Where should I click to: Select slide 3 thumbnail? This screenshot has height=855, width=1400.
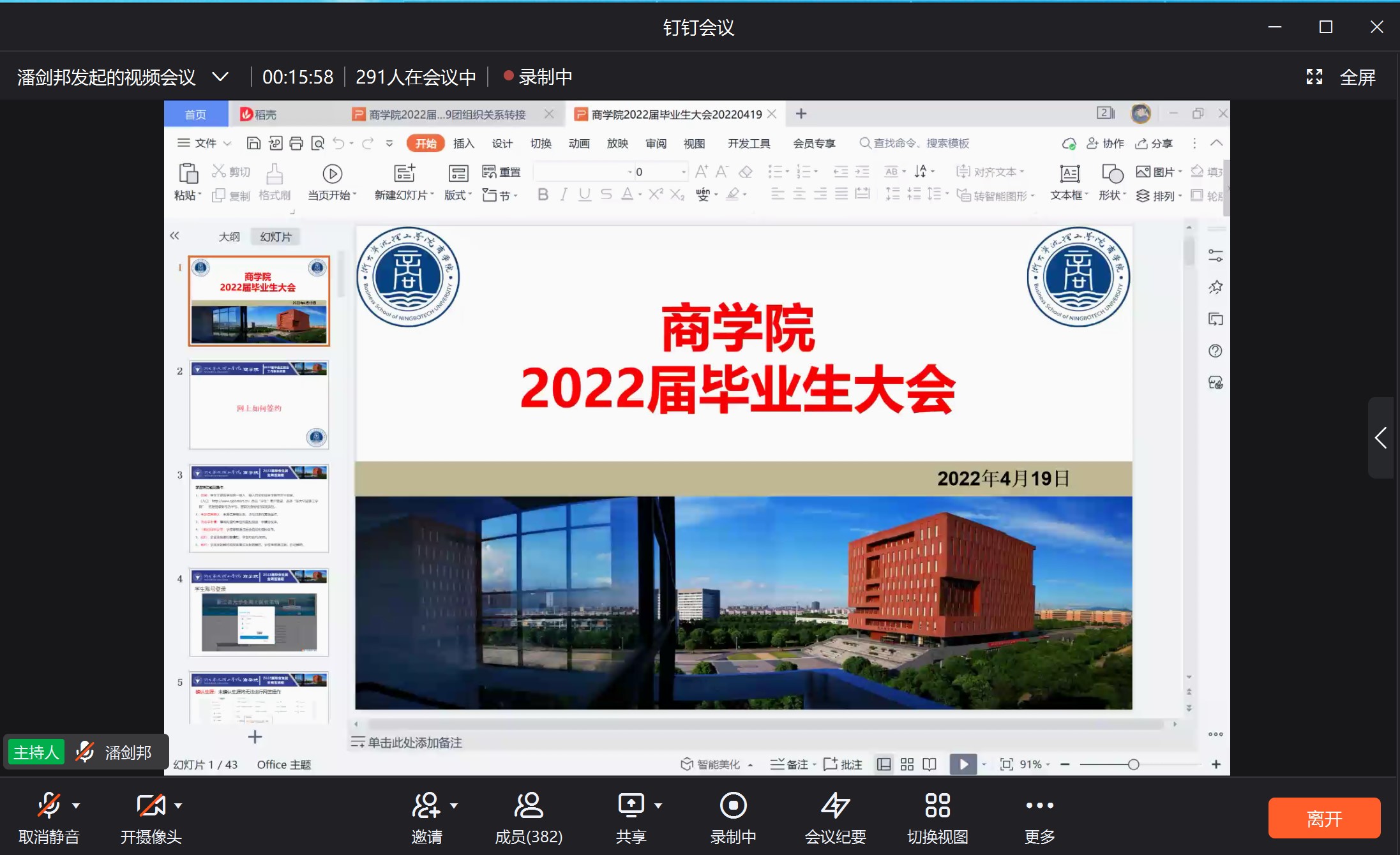[259, 509]
